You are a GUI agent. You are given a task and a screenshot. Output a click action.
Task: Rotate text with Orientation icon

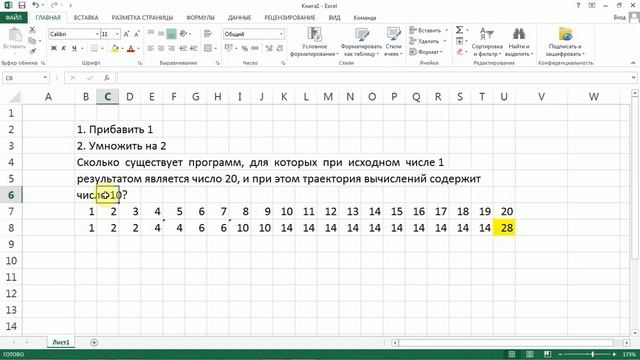click(x=183, y=33)
